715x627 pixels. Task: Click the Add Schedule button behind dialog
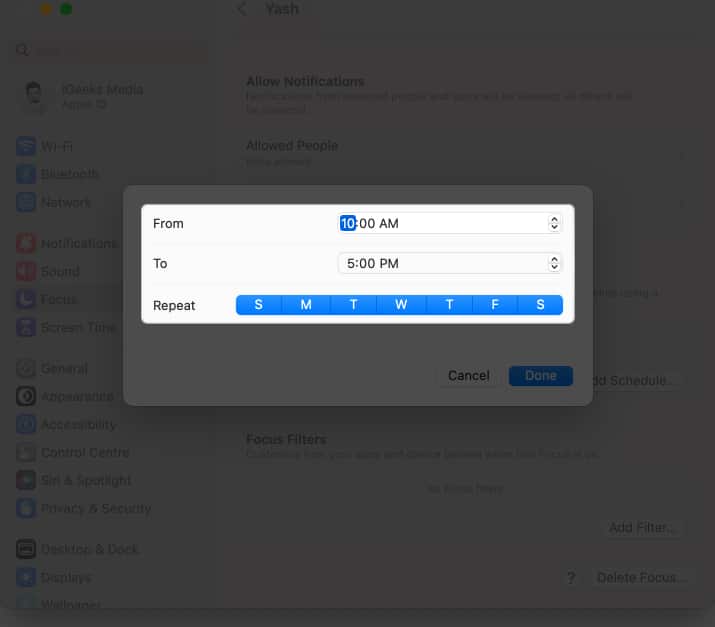click(635, 380)
